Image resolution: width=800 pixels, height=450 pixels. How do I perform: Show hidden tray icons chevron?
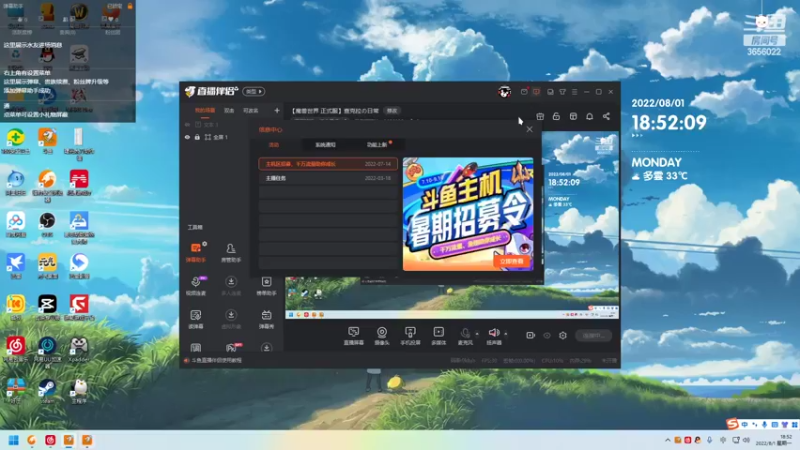point(667,440)
